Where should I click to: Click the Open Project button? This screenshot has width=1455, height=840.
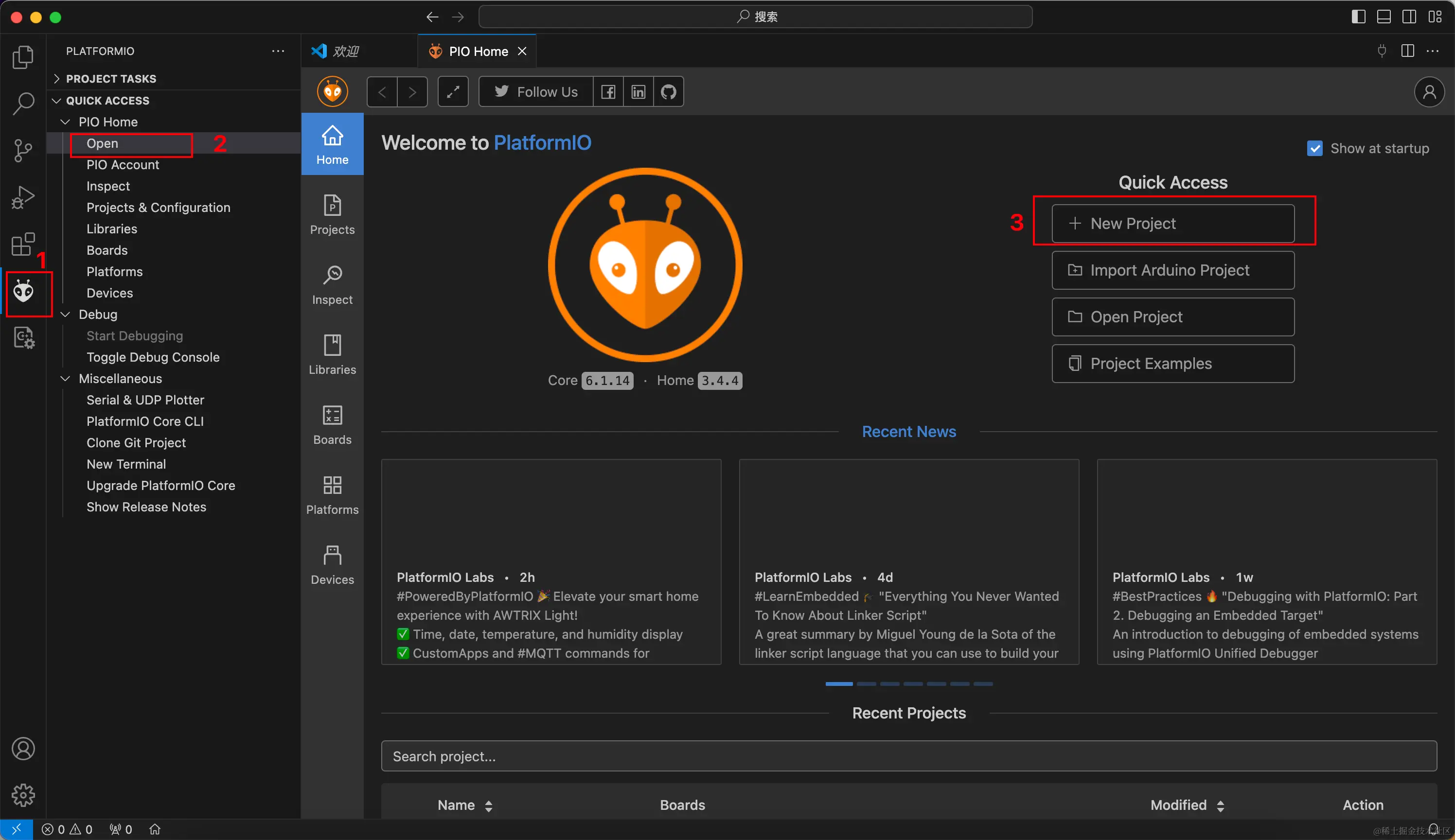pos(1173,317)
